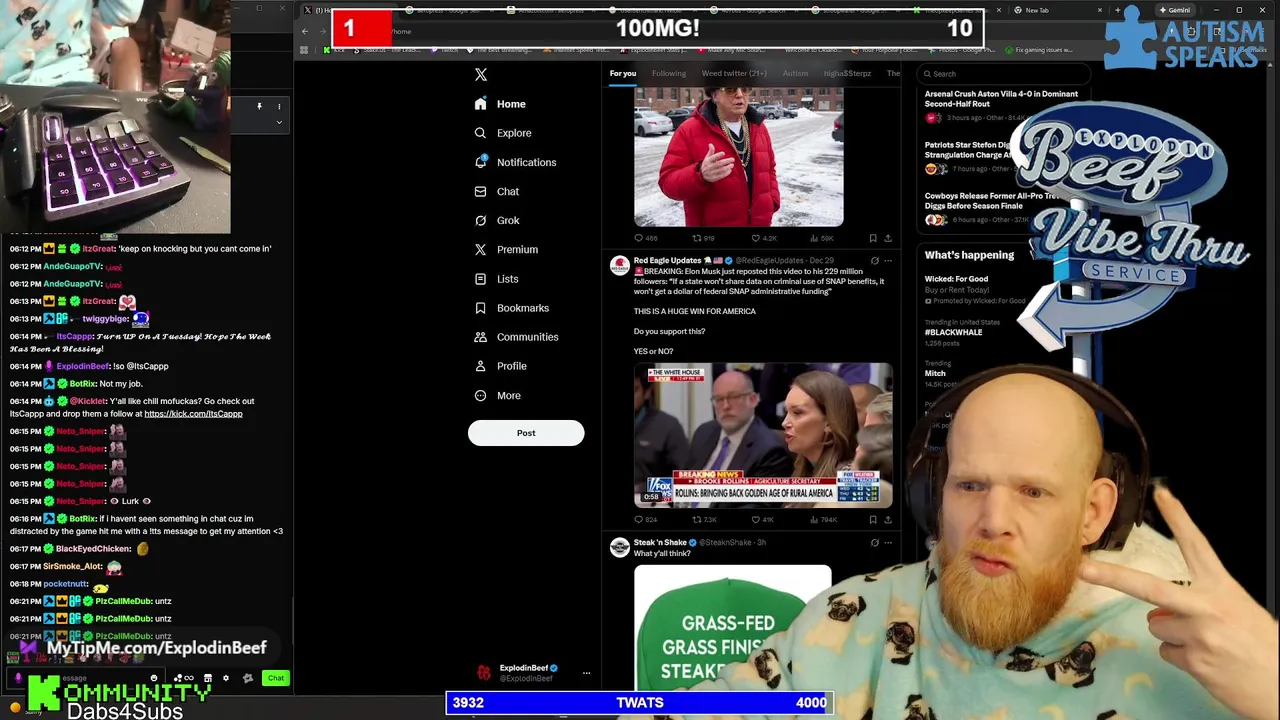Click the Profile person icon
1280x720 pixels.
[x=481, y=366]
